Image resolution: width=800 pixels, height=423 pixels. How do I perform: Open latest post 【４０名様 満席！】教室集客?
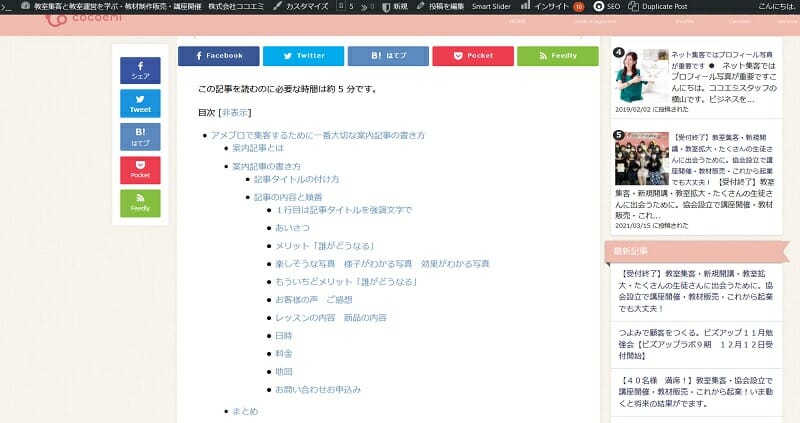pos(695,392)
